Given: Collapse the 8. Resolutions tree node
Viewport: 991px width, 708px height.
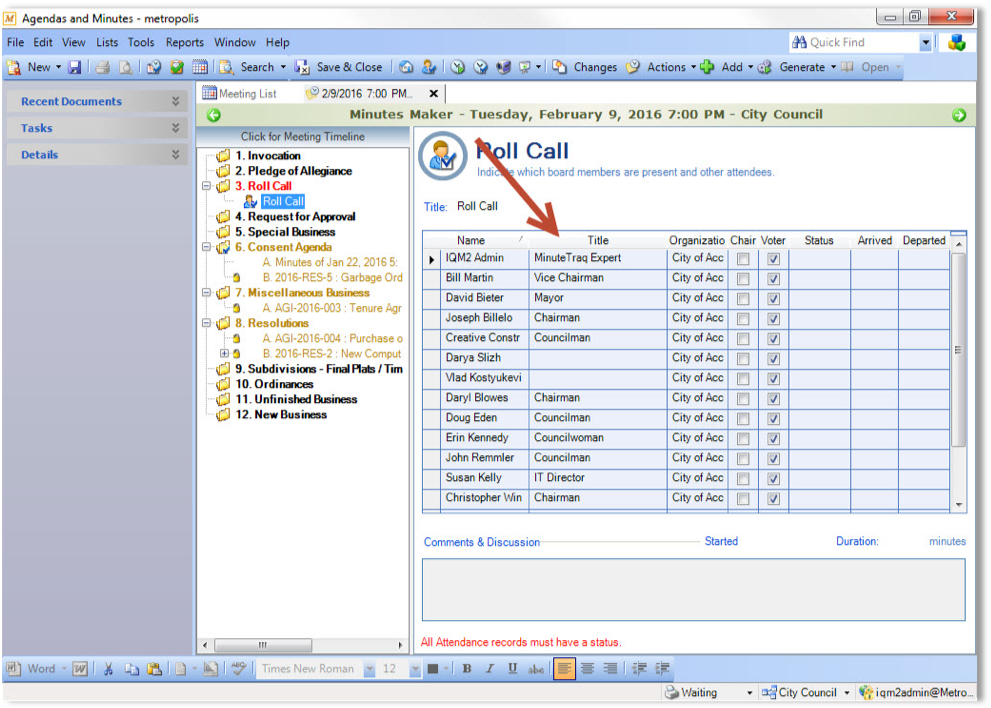Looking at the screenshot, I should (206, 323).
